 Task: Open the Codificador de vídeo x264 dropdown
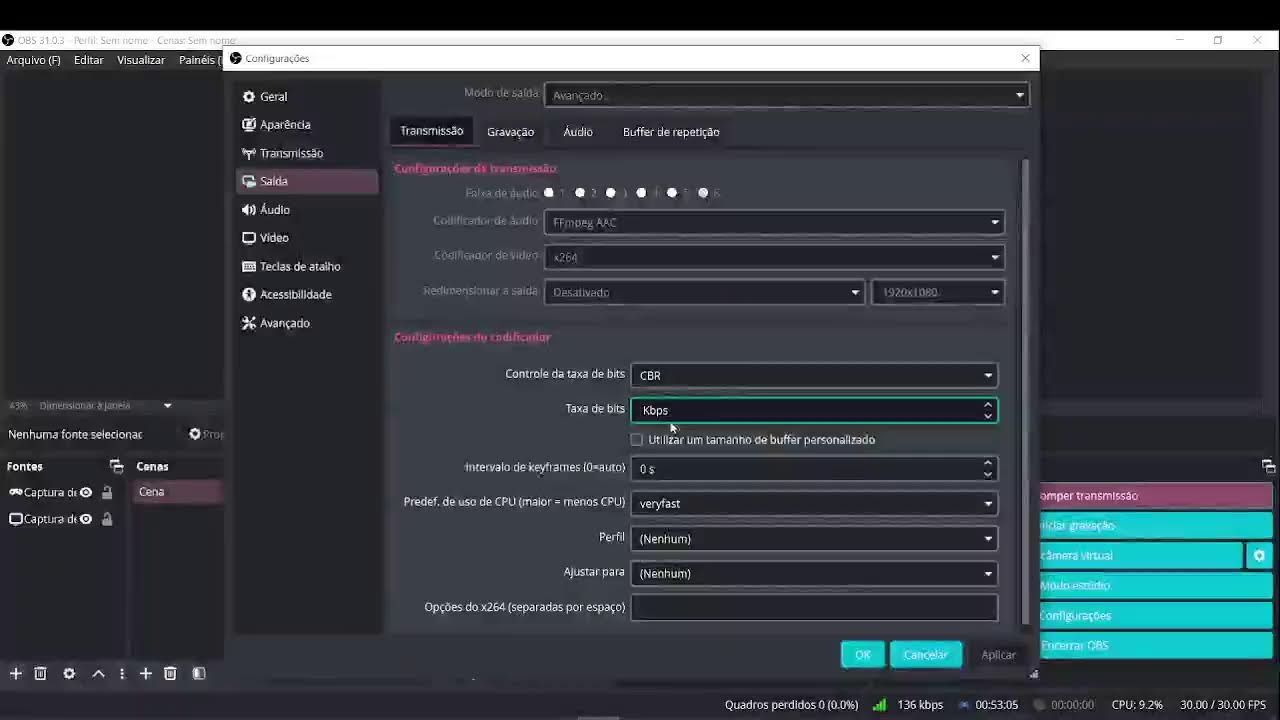click(x=774, y=257)
